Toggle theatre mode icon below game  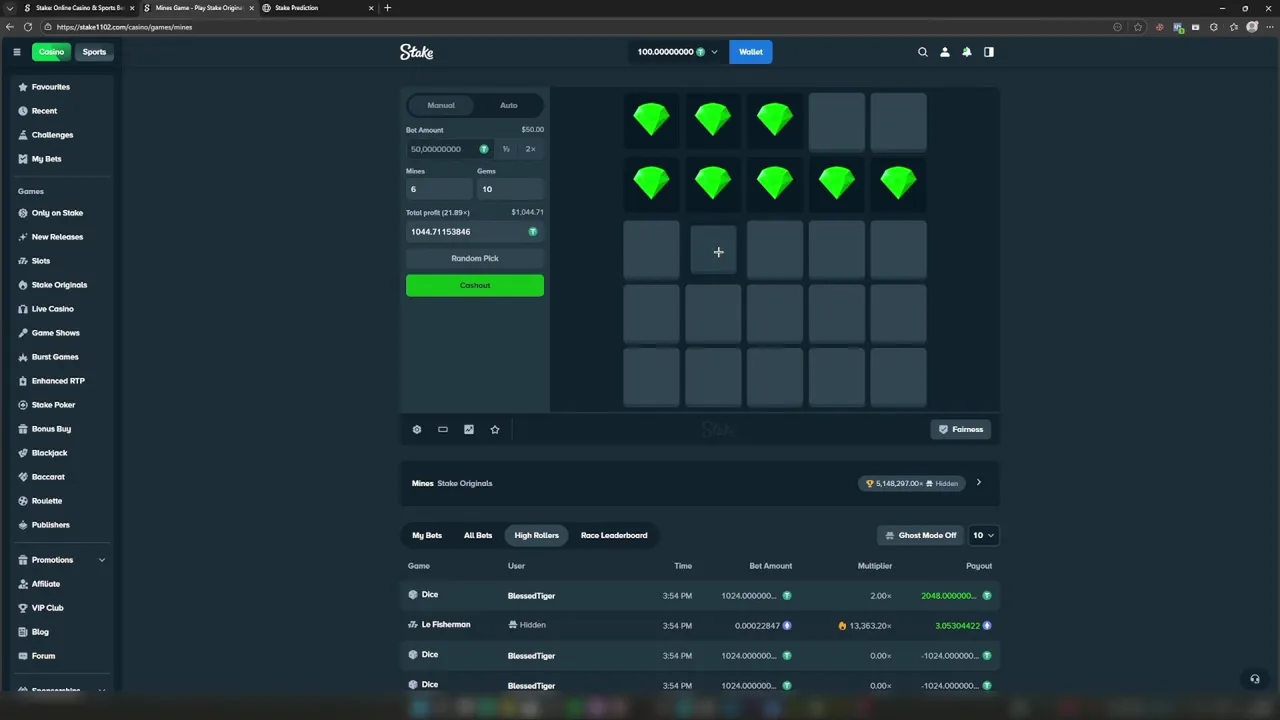443,429
